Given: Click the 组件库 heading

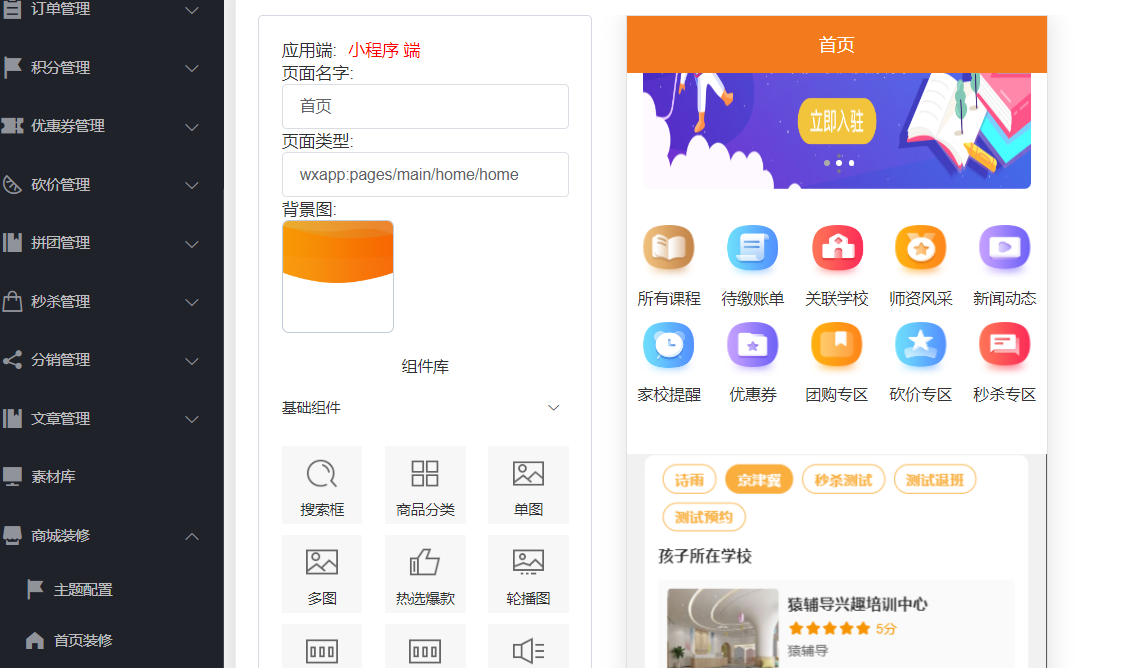Looking at the screenshot, I should (425, 367).
